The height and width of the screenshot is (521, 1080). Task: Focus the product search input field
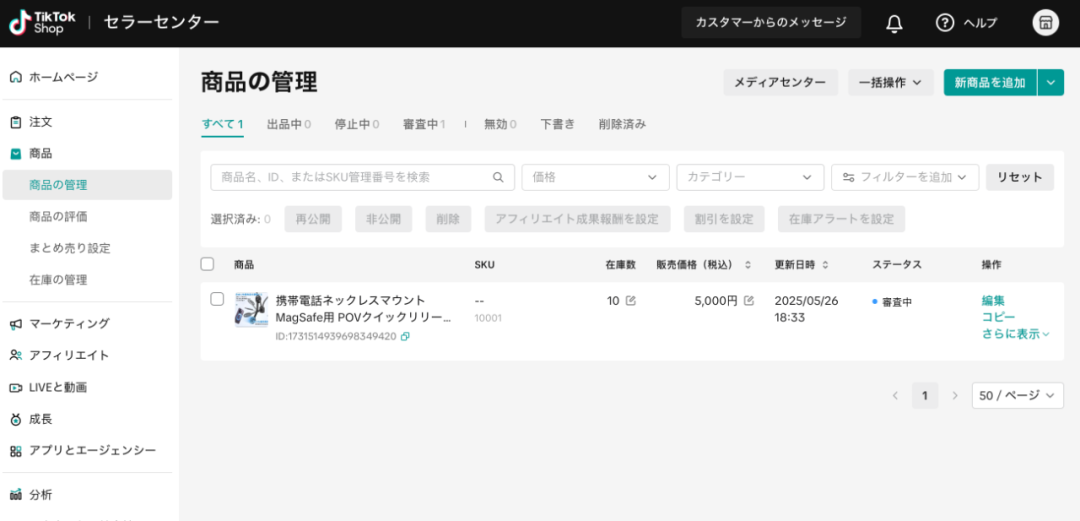[362, 177]
